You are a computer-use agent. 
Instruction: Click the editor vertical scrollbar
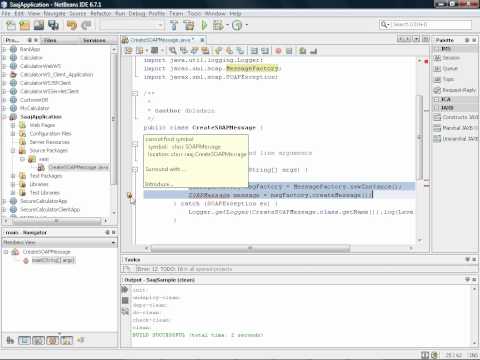(420, 137)
